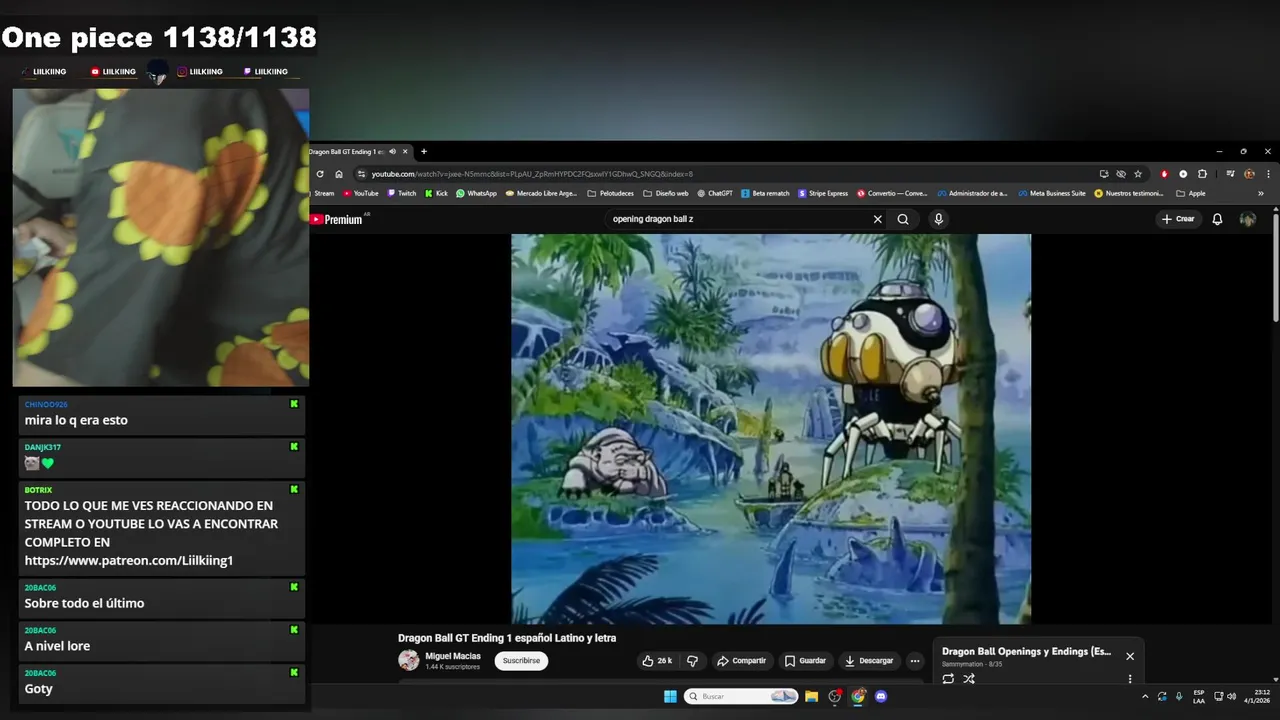1280x720 pixels.
Task: Open the Diseño web bookmark folder
Action: pos(666,193)
